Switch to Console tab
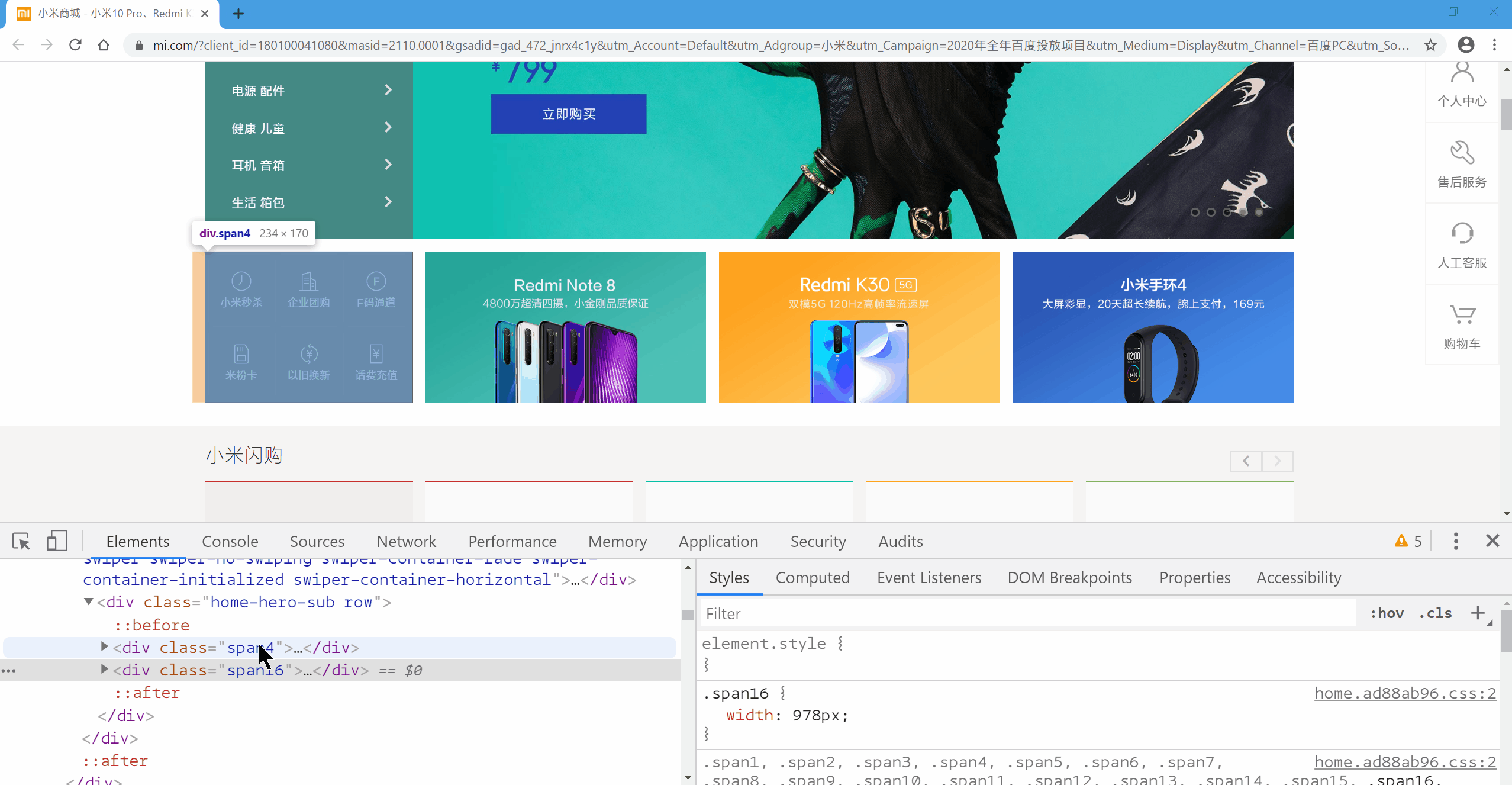The width and height of the screenshot is (1512, 785). point(230,541)
